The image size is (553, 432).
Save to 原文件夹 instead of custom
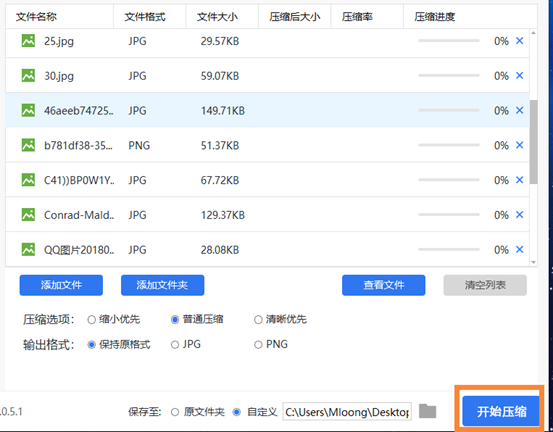[x=175, y=412]
